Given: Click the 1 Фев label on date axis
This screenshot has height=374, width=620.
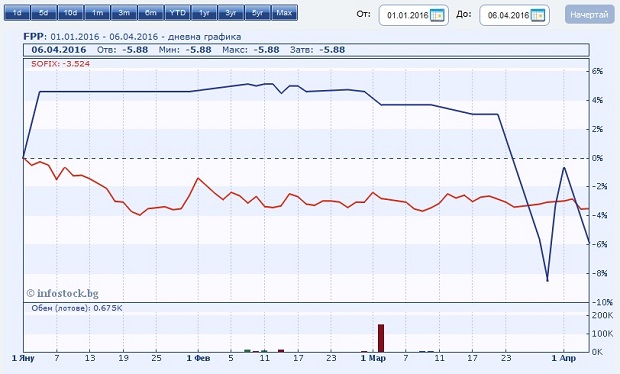Looking at the screenshot, I should point(198,358).
